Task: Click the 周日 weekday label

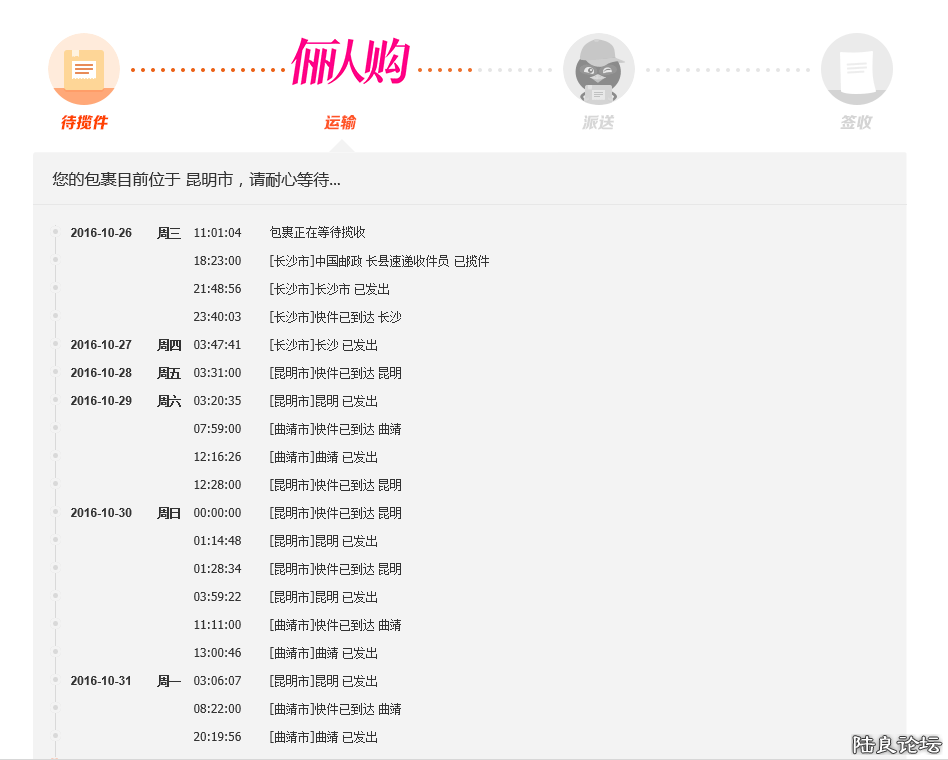Action: pos(169,513)
